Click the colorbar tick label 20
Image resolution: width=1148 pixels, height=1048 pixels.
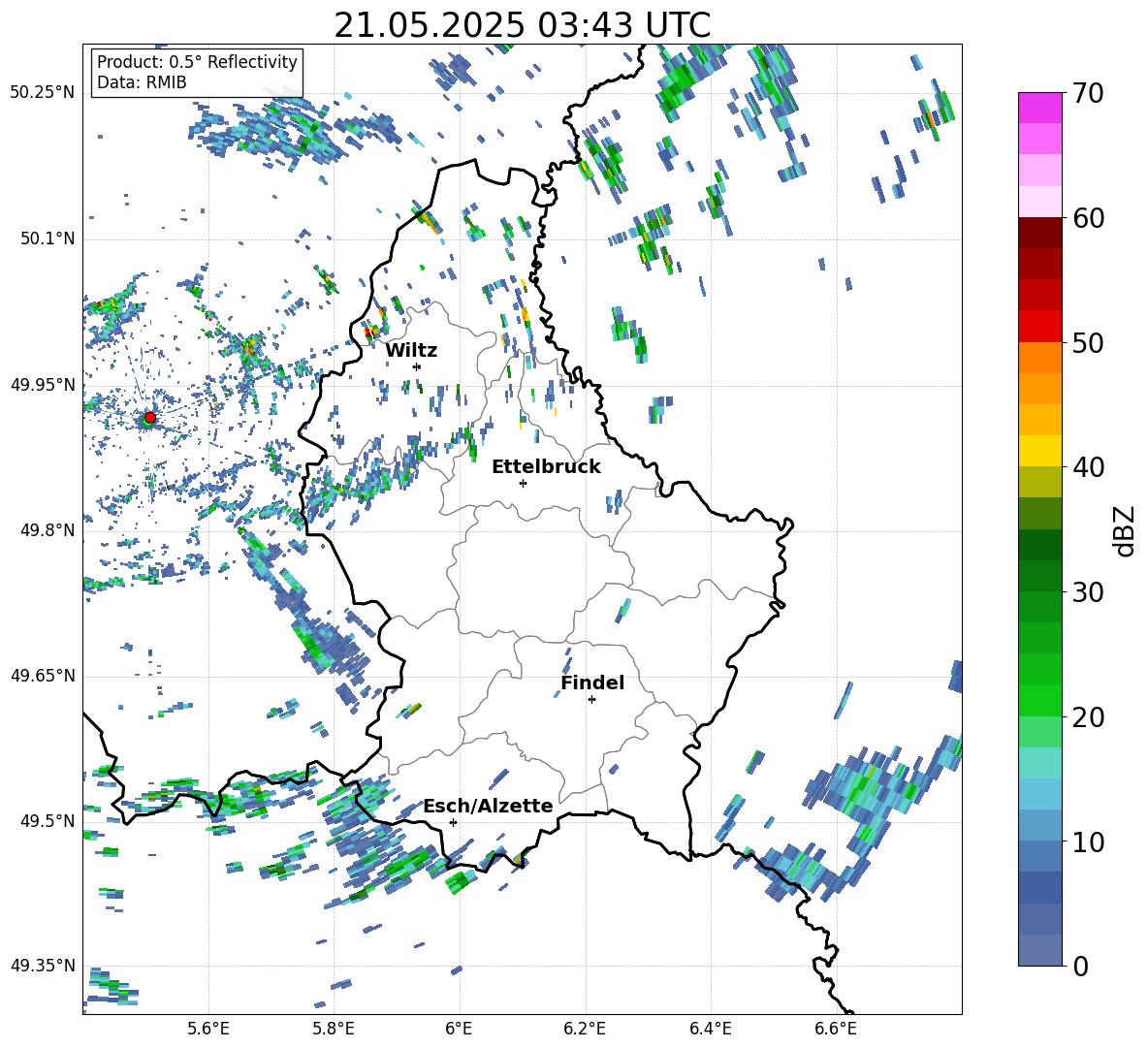pyautogui.click(x=1088, y=717)
